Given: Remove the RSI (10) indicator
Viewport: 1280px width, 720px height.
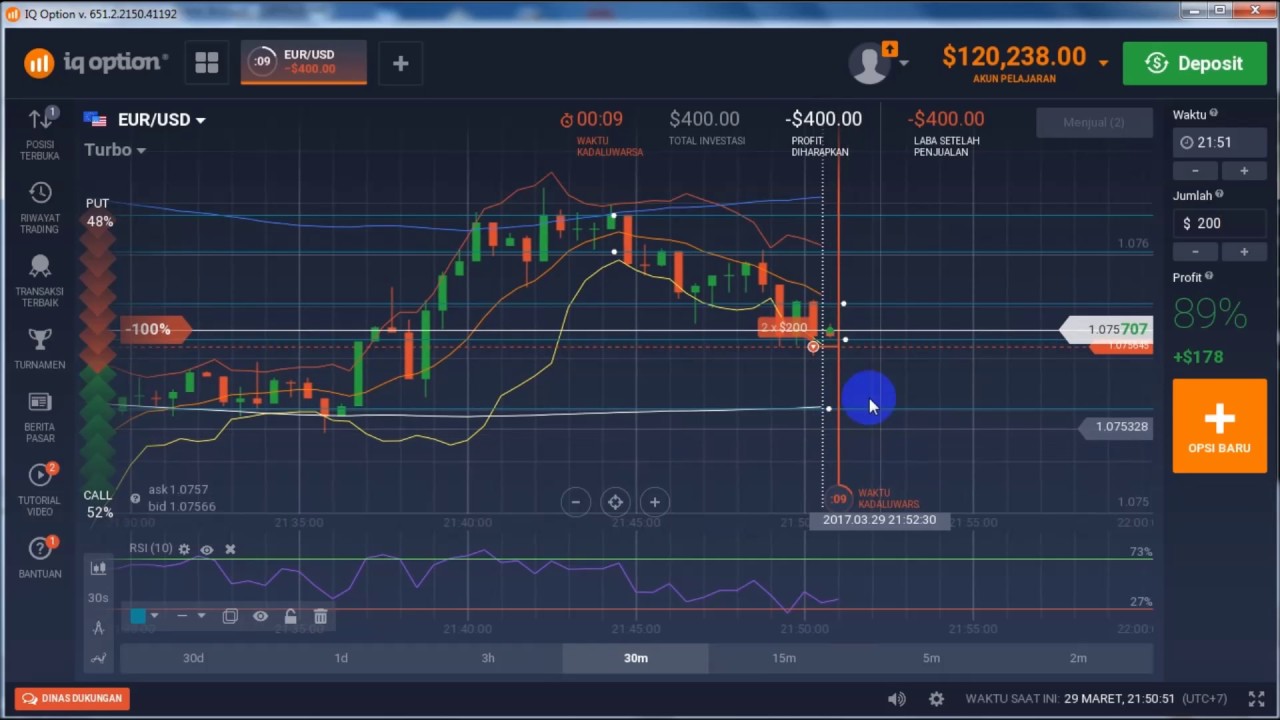Looking at the screenshot, I should pos(230,549).
